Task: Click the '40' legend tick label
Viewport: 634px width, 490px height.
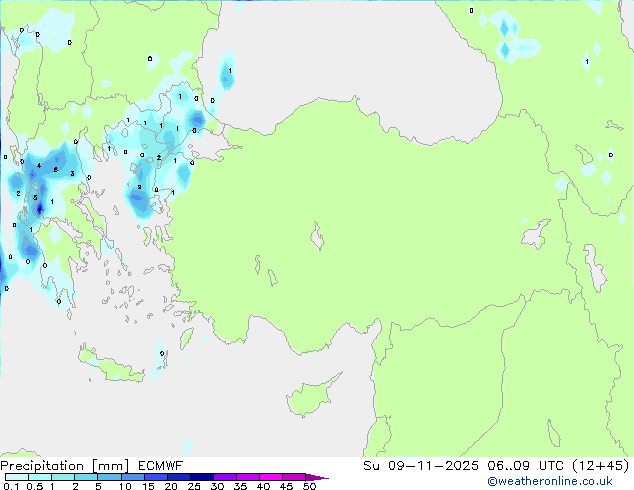Action: pos(263,486)
